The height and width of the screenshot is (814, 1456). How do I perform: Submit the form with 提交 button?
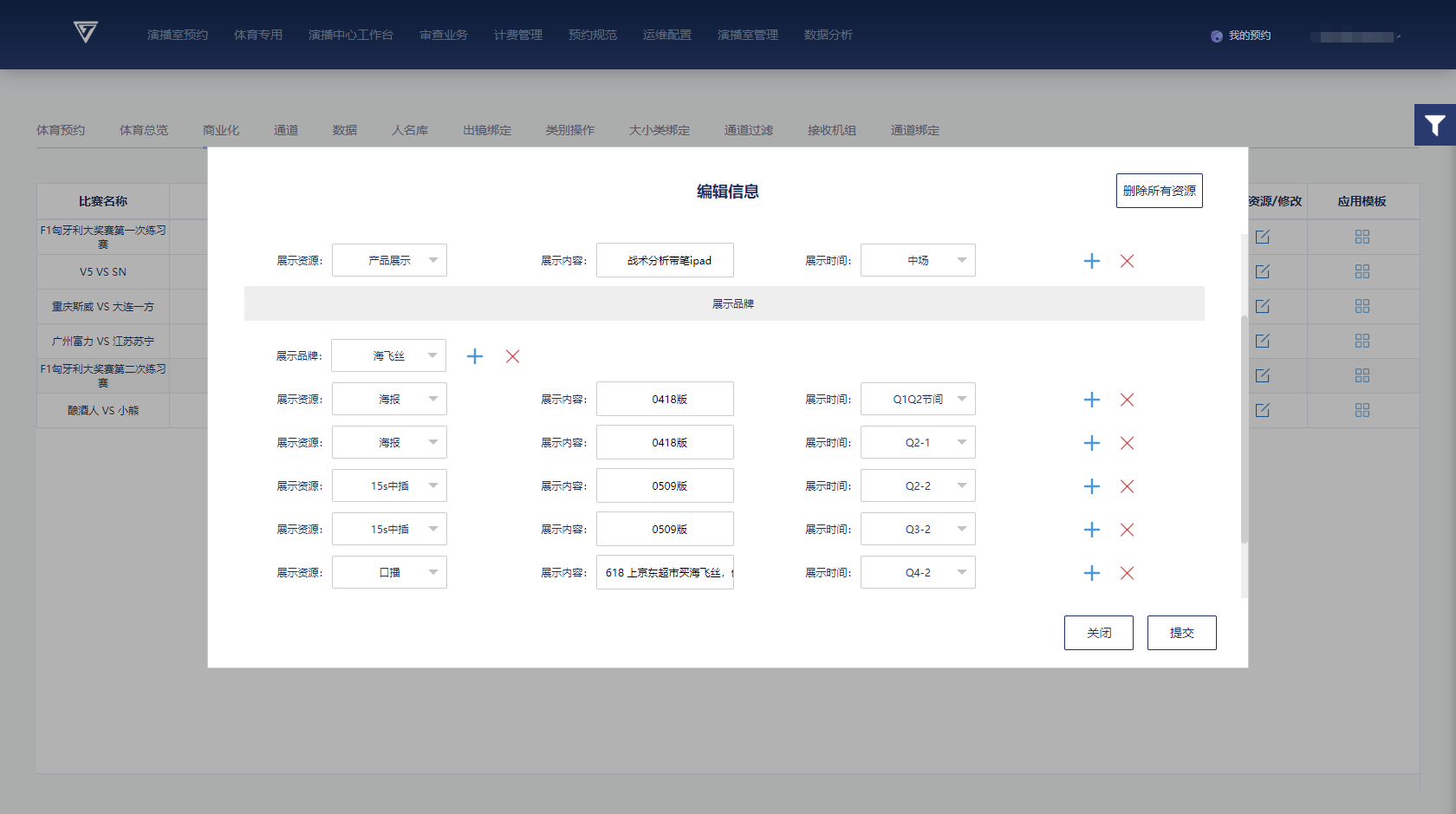[x=1181, y=633]
